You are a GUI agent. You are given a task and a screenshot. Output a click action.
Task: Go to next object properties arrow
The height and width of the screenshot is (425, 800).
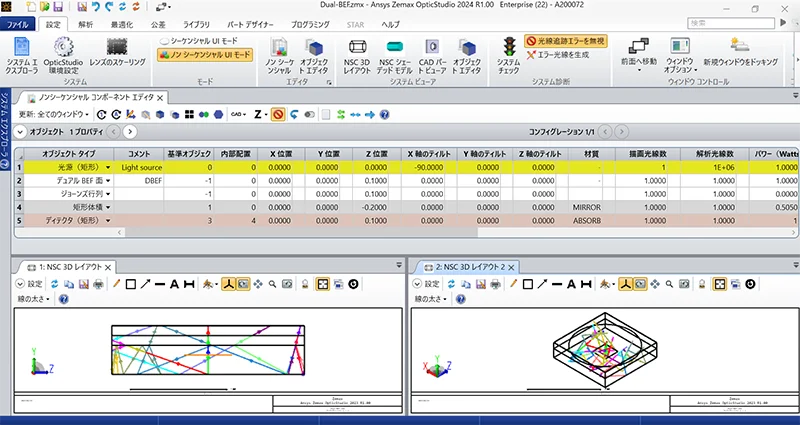[x=130, y=132]
